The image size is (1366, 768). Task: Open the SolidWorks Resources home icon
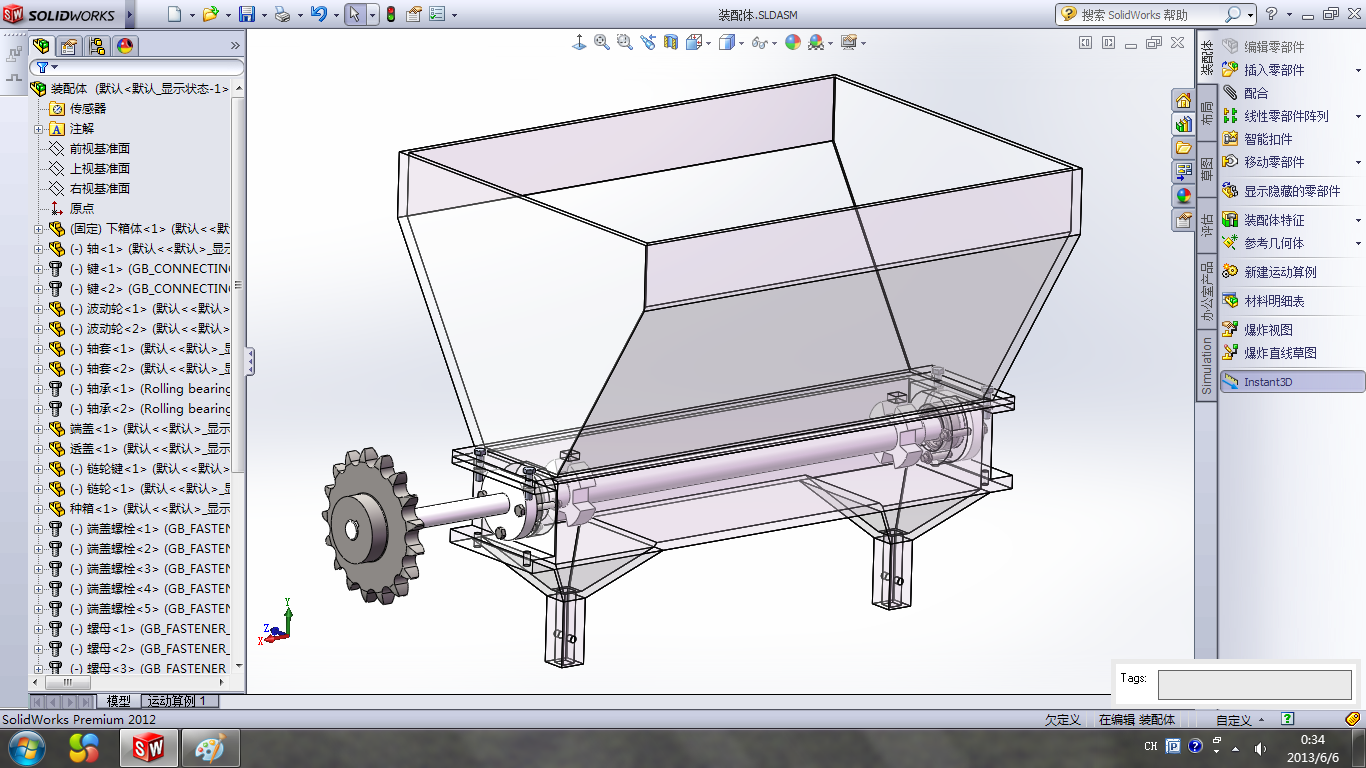click(x=1183, y=100)
